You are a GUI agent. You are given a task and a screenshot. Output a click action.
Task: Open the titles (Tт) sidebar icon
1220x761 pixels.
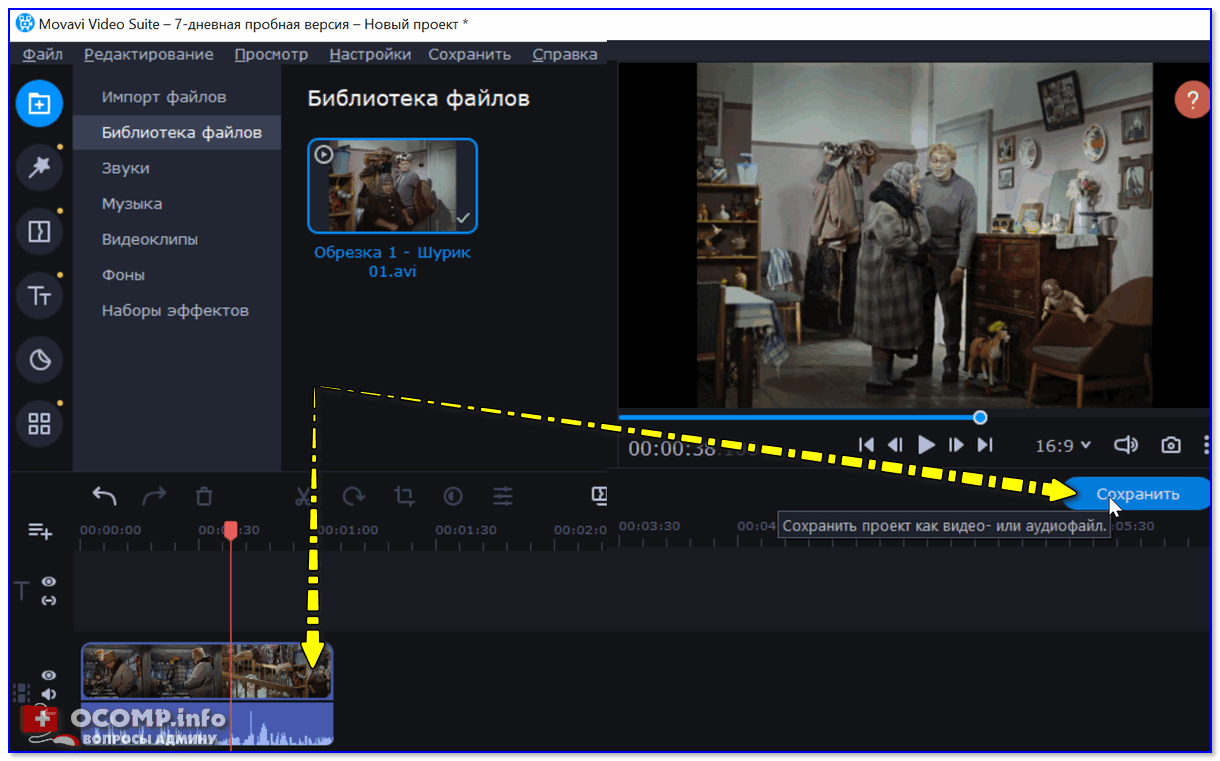(39, 296)
